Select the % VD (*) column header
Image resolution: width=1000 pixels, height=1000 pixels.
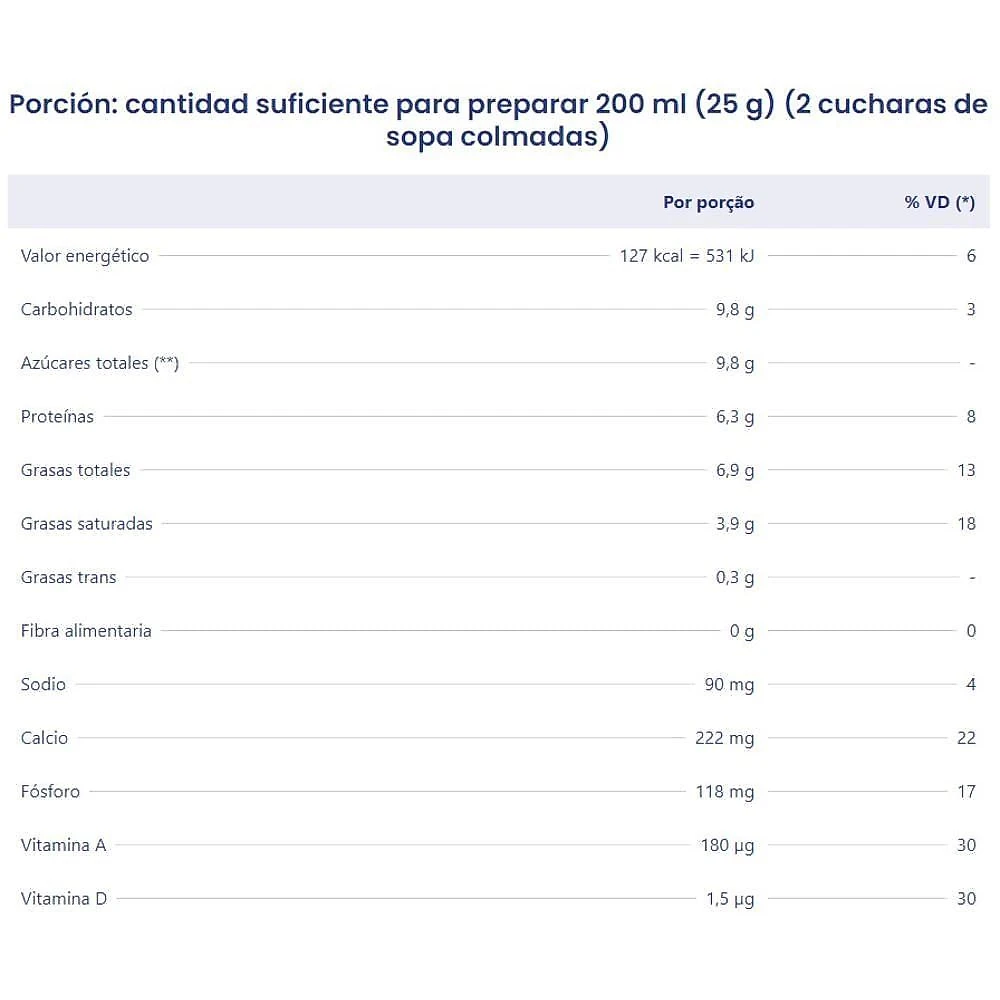click(939, 202)
